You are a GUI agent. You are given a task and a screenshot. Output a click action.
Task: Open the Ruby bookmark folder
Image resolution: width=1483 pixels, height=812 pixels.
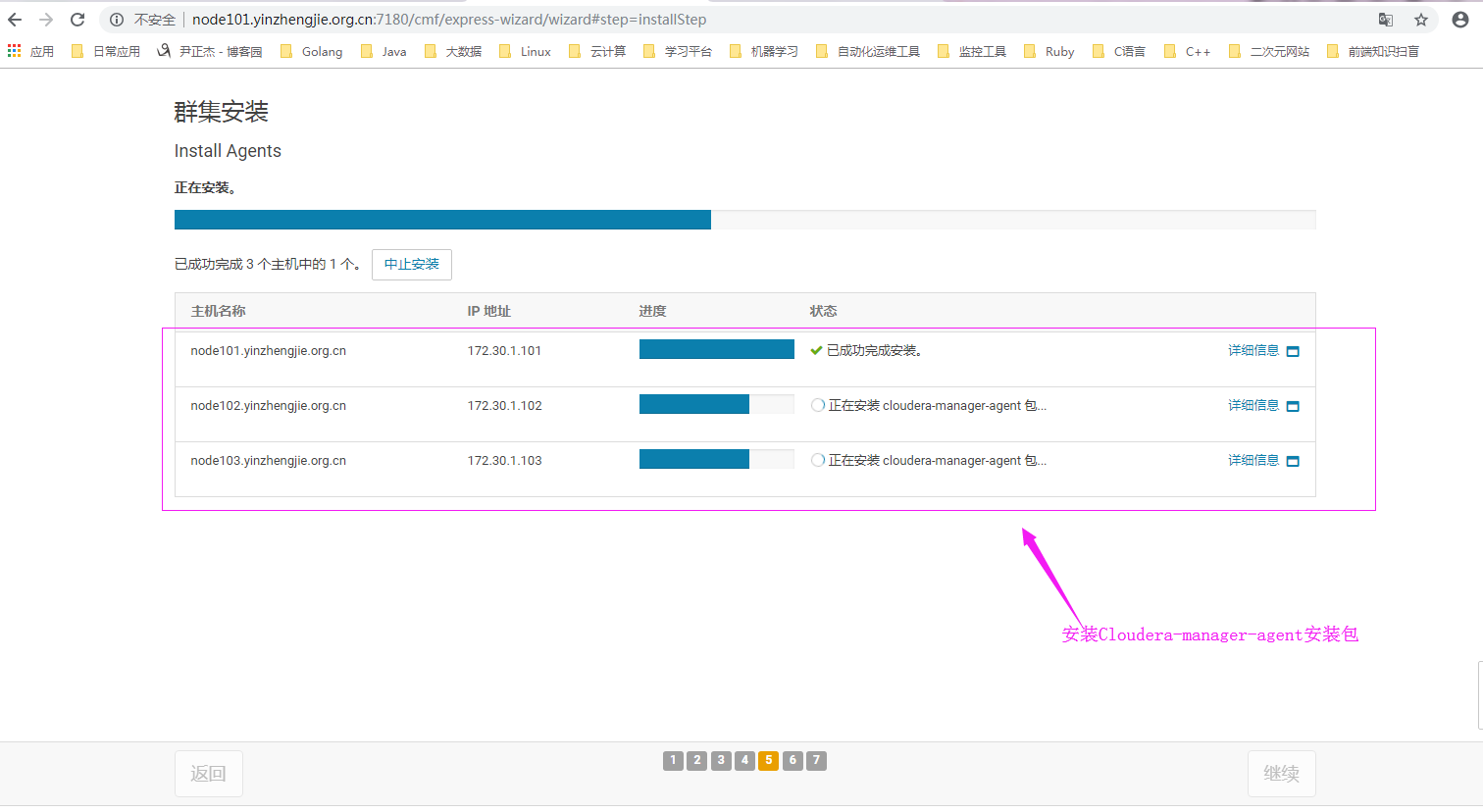tap(1049, 51)
